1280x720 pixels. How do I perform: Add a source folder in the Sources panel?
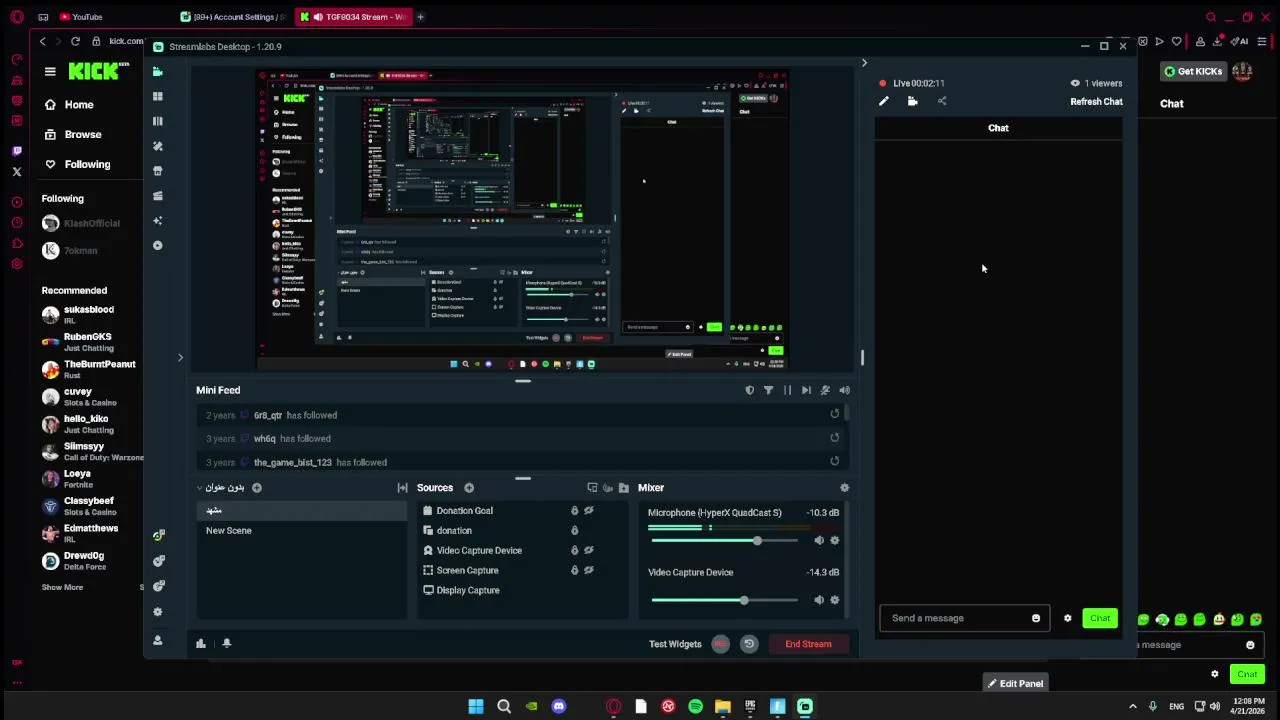(624, 488)
